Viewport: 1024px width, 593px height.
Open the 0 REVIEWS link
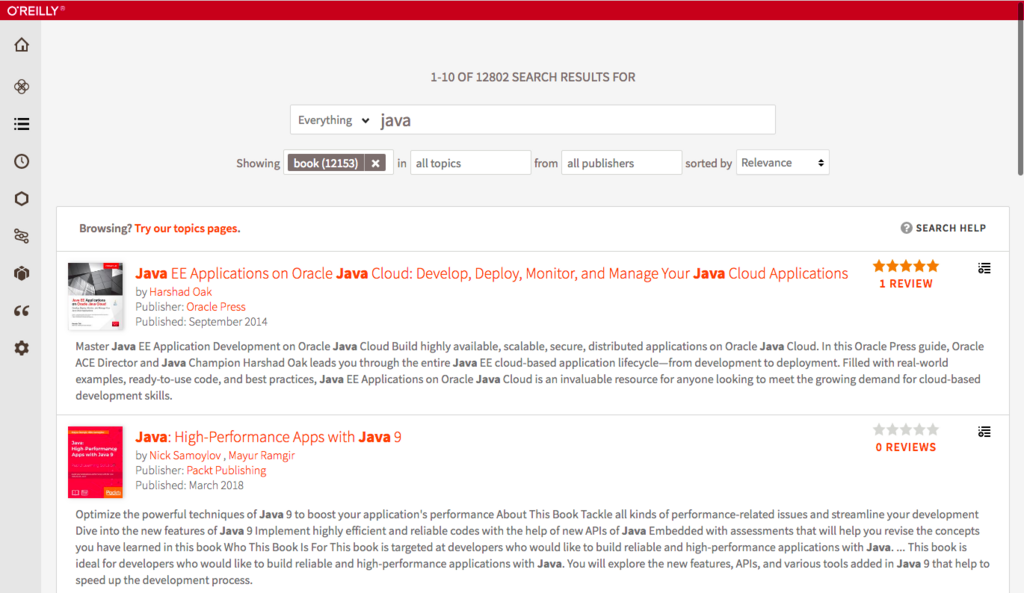tap(906, 447)
